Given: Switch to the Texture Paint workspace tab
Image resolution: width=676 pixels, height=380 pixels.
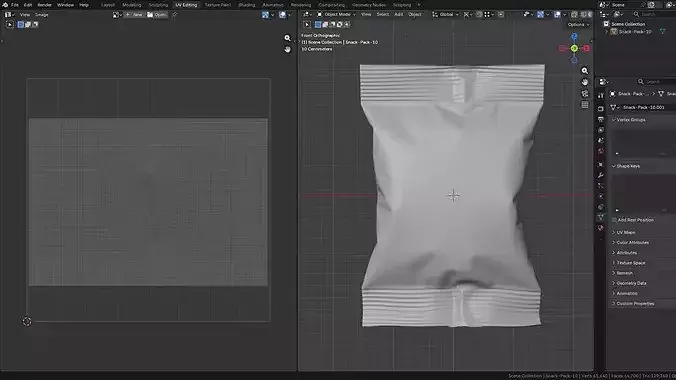Looking at the screenshot, I should pyautogui.click(x=218, y=5).
